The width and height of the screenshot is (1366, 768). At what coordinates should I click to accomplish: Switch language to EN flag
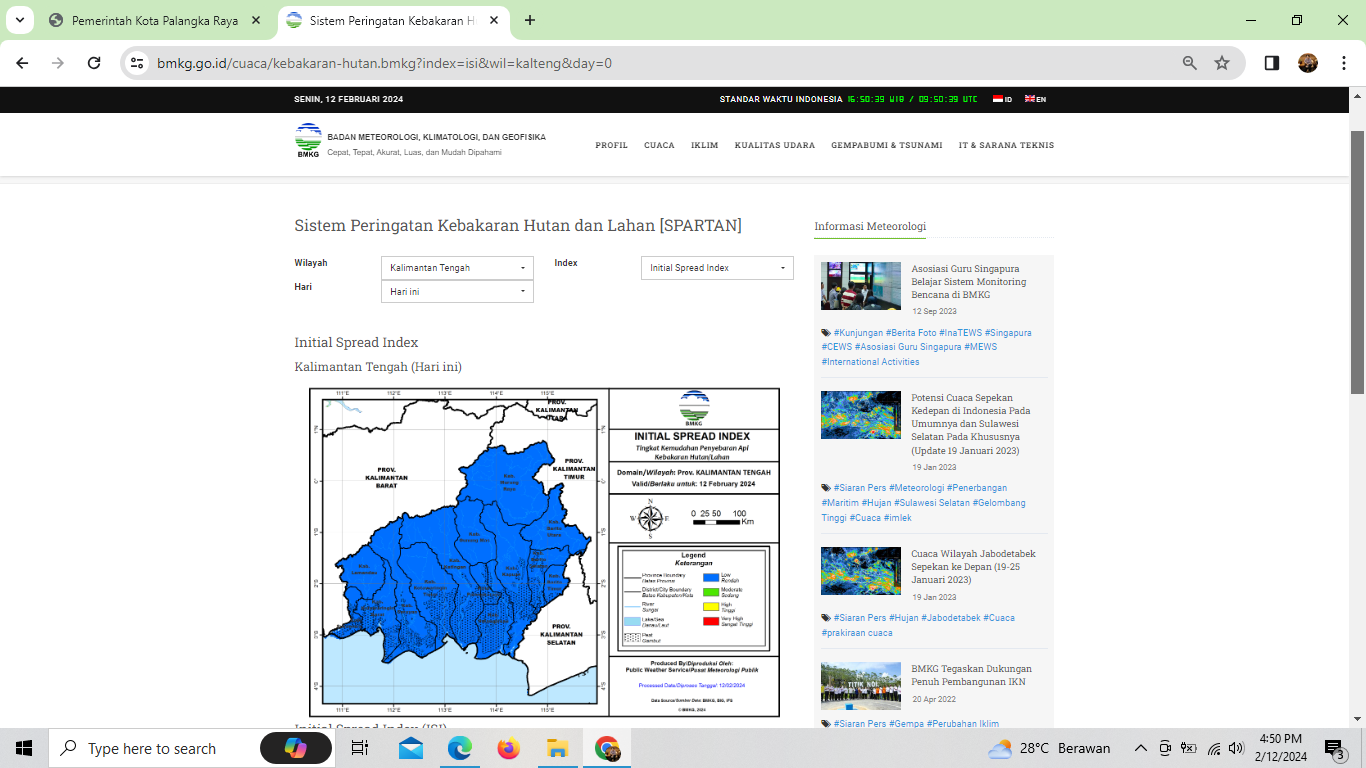click(x=1035, y=99)
